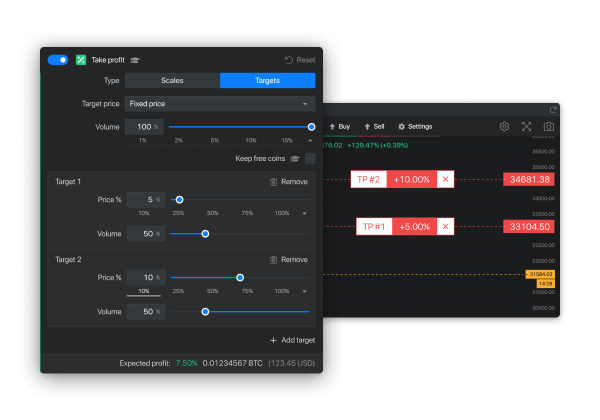Open the Fixed price dropdown
The width and height of the screenshot is (600, 420).
220,104
